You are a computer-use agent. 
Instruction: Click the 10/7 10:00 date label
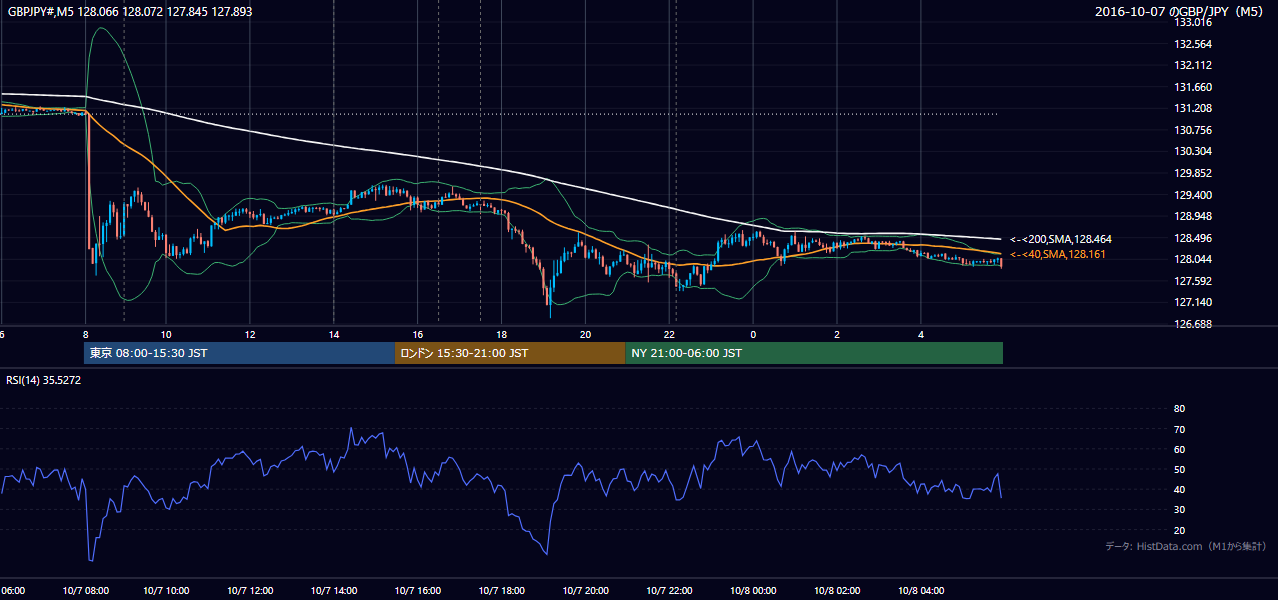[x=168, y=591]
